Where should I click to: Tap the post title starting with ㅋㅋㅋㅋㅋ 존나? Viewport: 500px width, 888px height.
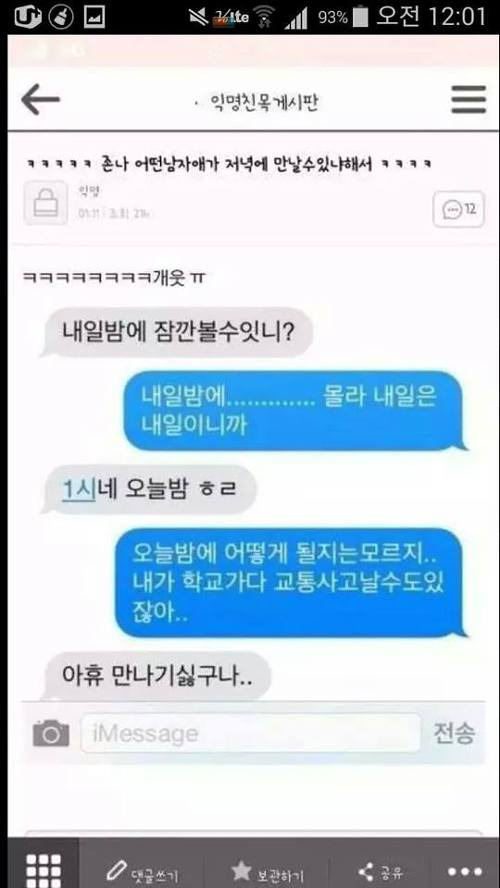point(230,165)
